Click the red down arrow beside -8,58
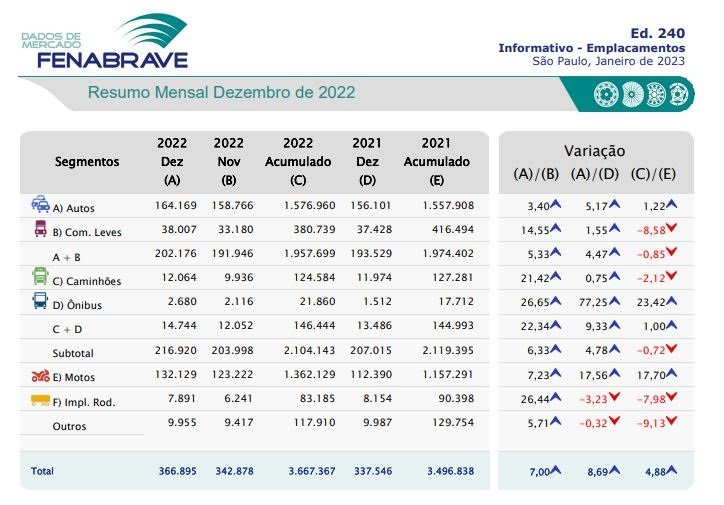This screenshot has width=724, height=505. pos(672,230)
